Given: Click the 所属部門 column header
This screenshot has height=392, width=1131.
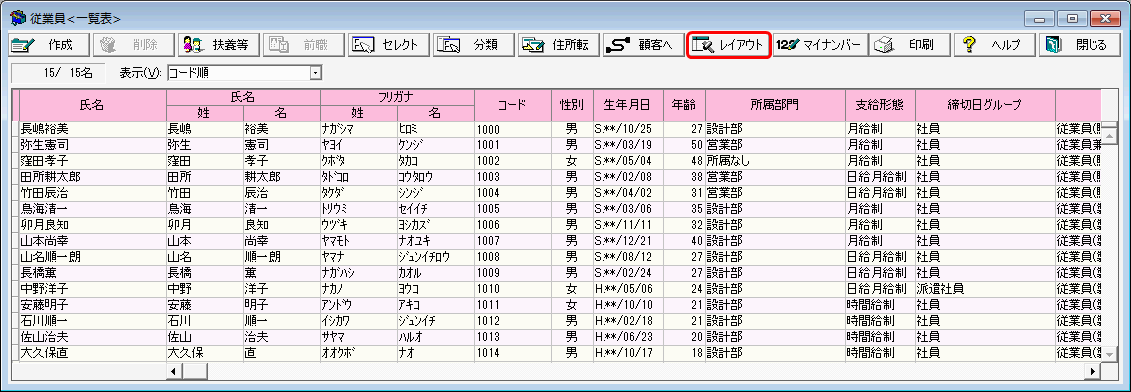Looking at the screenshot, I should [x=775, y=105].
